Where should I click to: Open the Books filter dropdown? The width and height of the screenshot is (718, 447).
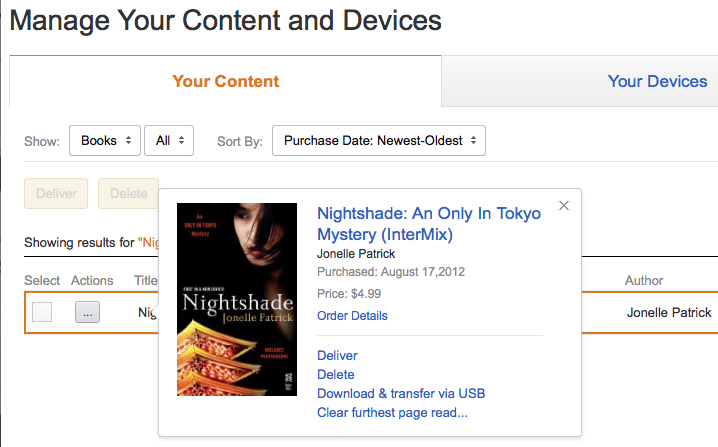click(104, 141)
